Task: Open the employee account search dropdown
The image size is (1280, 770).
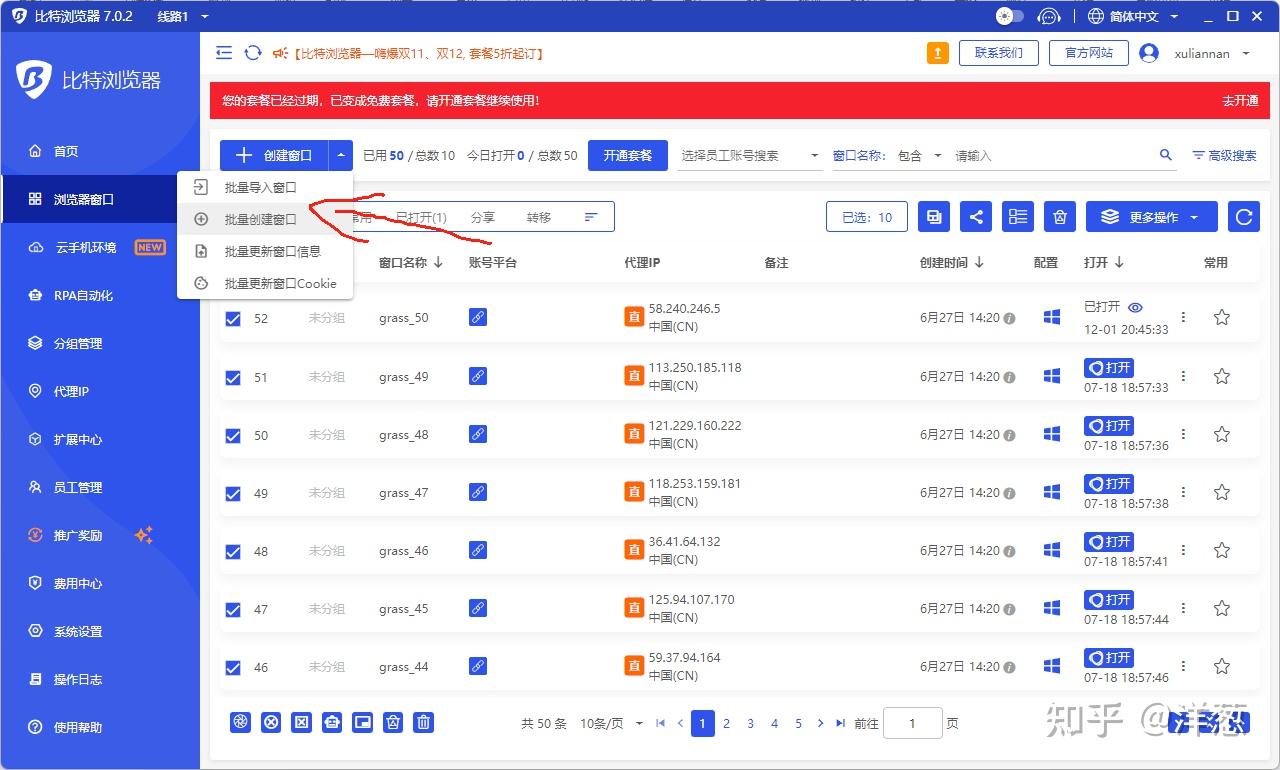Action: pyautogui.click(x=750, y=155)
